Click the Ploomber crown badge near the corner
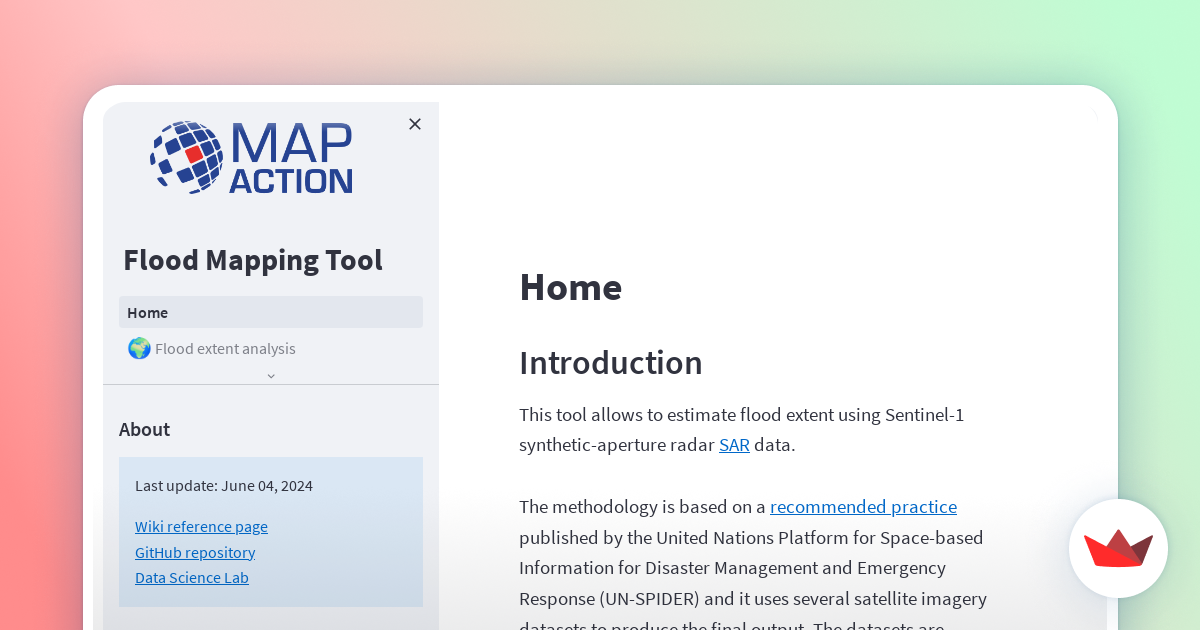 coord(1118,549)
